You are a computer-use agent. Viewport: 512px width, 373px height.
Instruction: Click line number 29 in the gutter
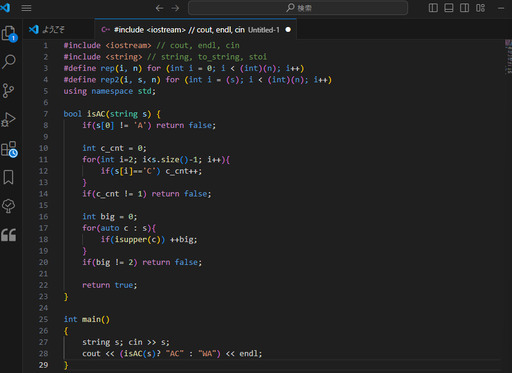(x=43, y=365)
